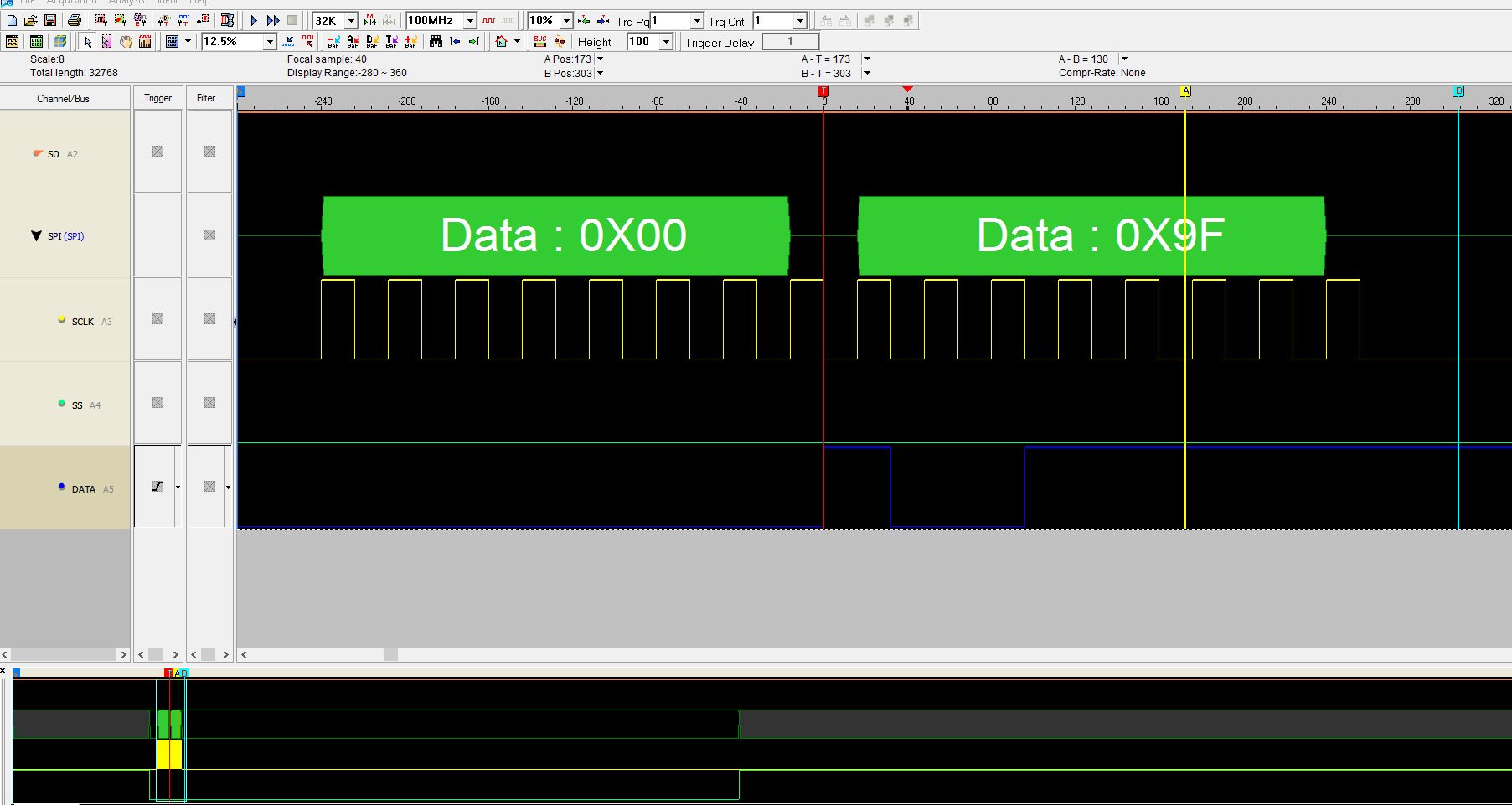1512x805 pixels.
Task: Jump to previous edge icon
Action: click(455, 41)
